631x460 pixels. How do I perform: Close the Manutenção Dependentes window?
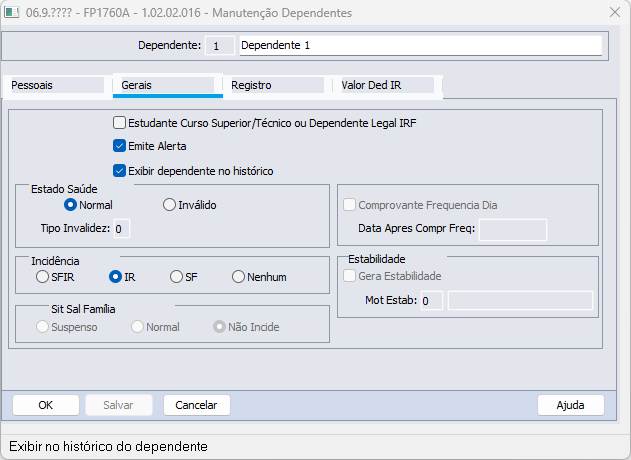(615, 12)
